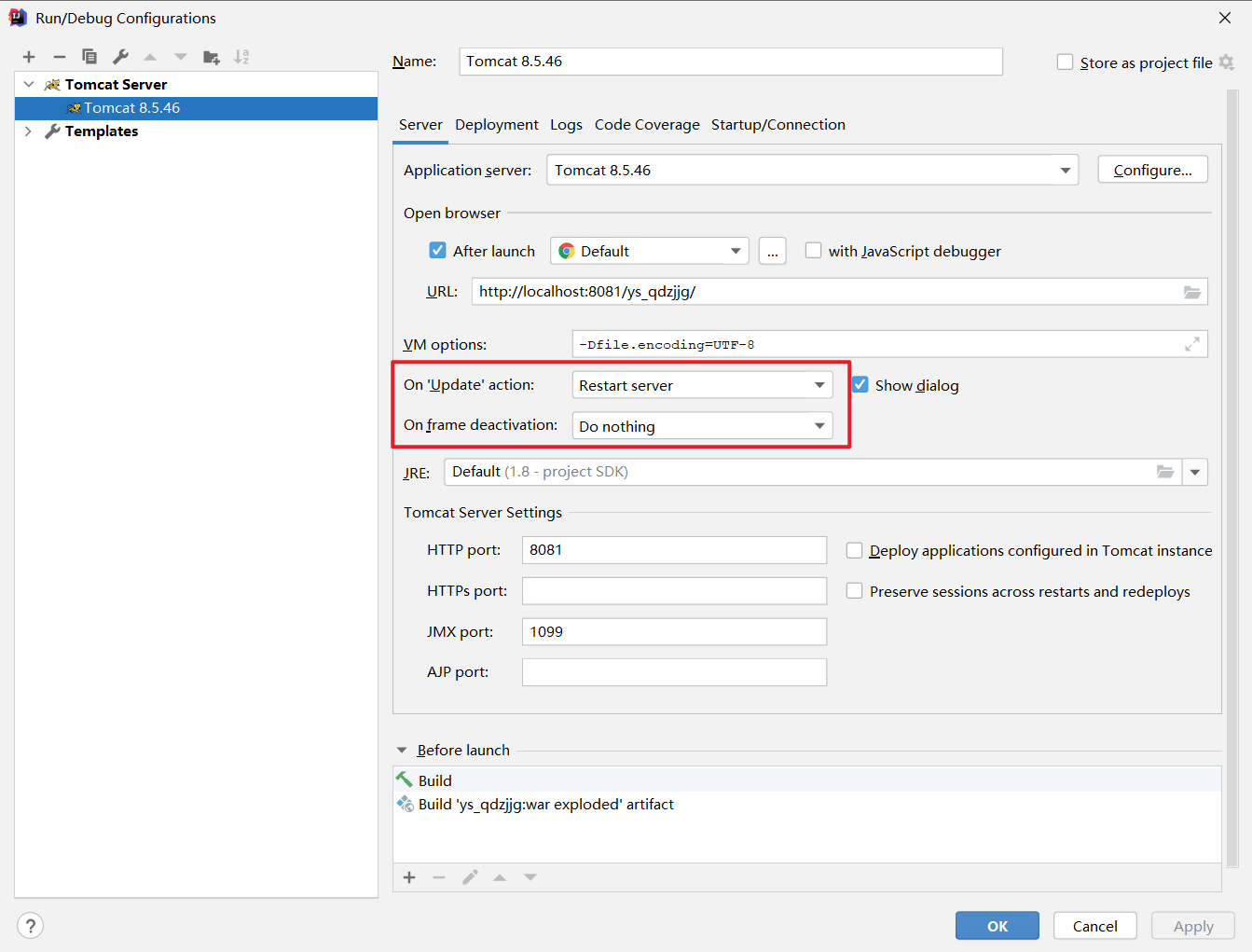The width and height of the screenshot is (1252, 952).
Task: Switch to the Deployment tab
Action: (x=497, y=124)
